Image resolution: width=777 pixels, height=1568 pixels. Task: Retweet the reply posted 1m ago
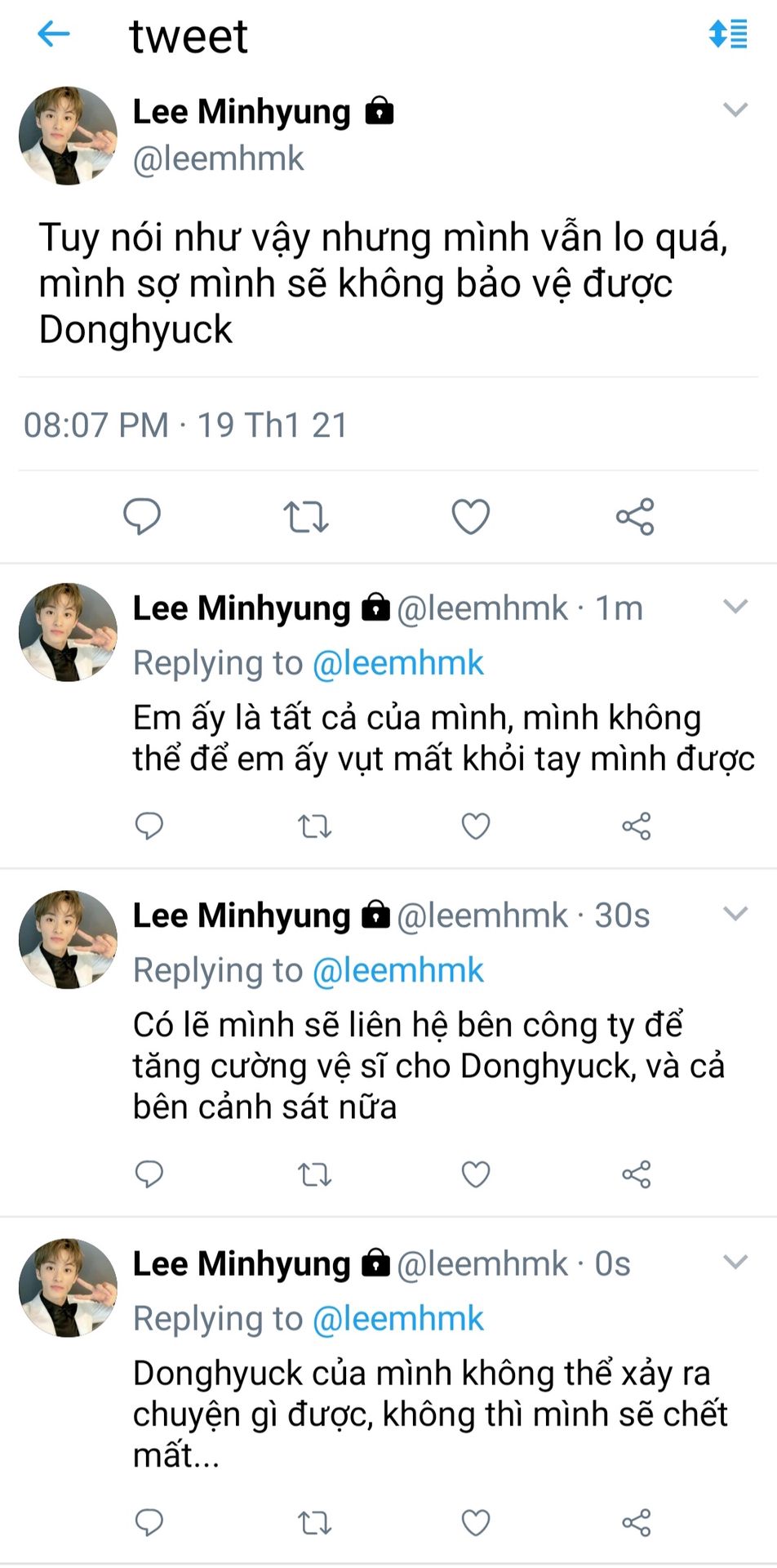pyautogui.click(x=314, y=827)
